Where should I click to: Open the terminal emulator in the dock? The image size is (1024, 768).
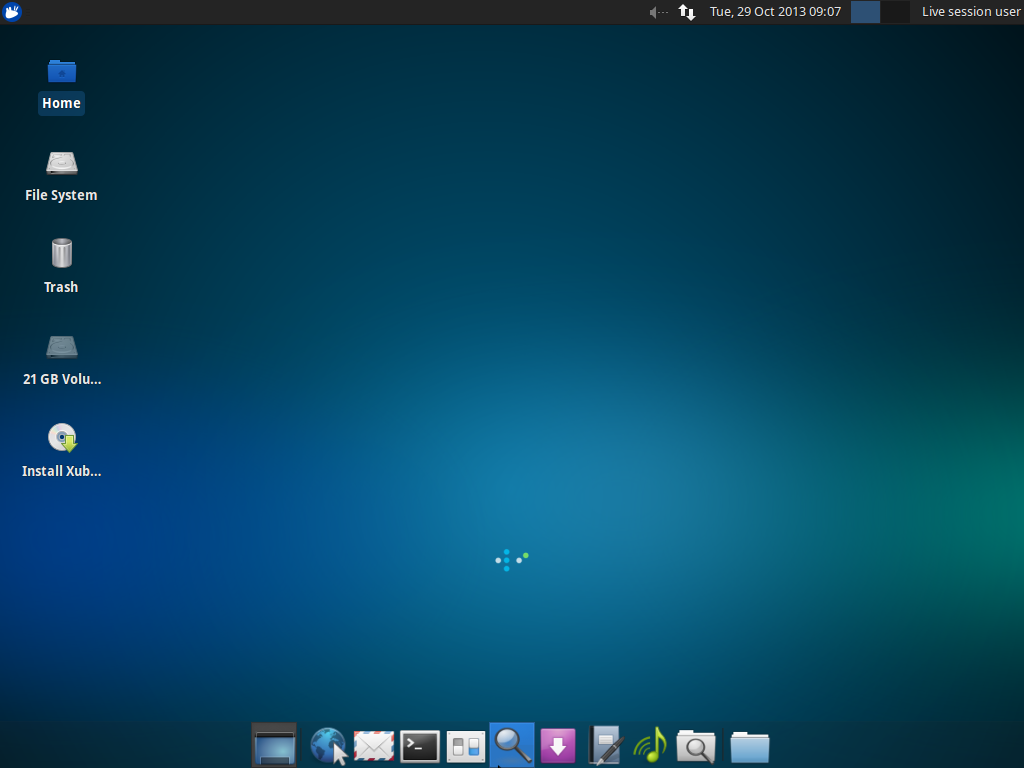click(419, 745)
